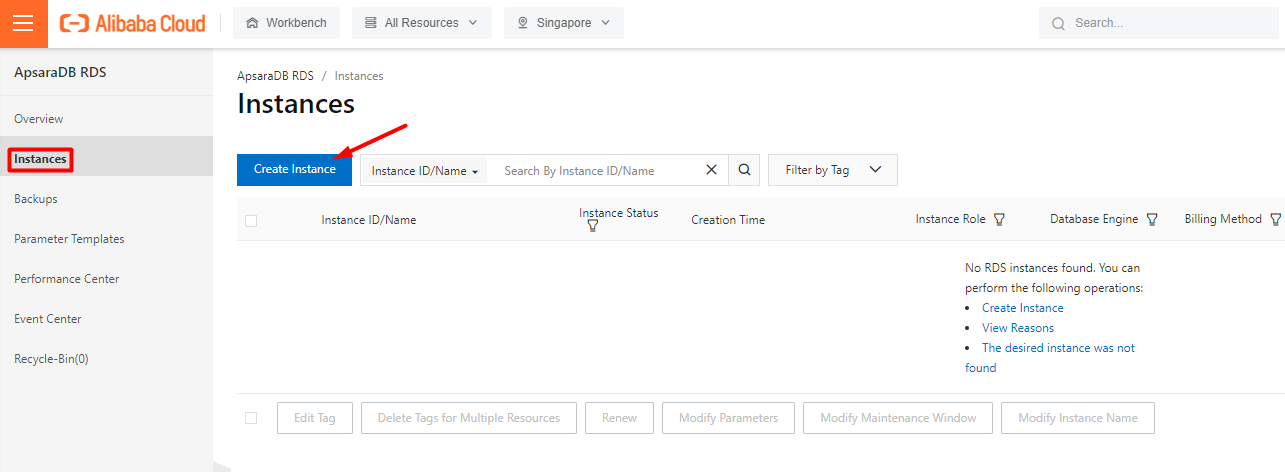Click the Billing Method filter funnel icon

(1275, 220)
